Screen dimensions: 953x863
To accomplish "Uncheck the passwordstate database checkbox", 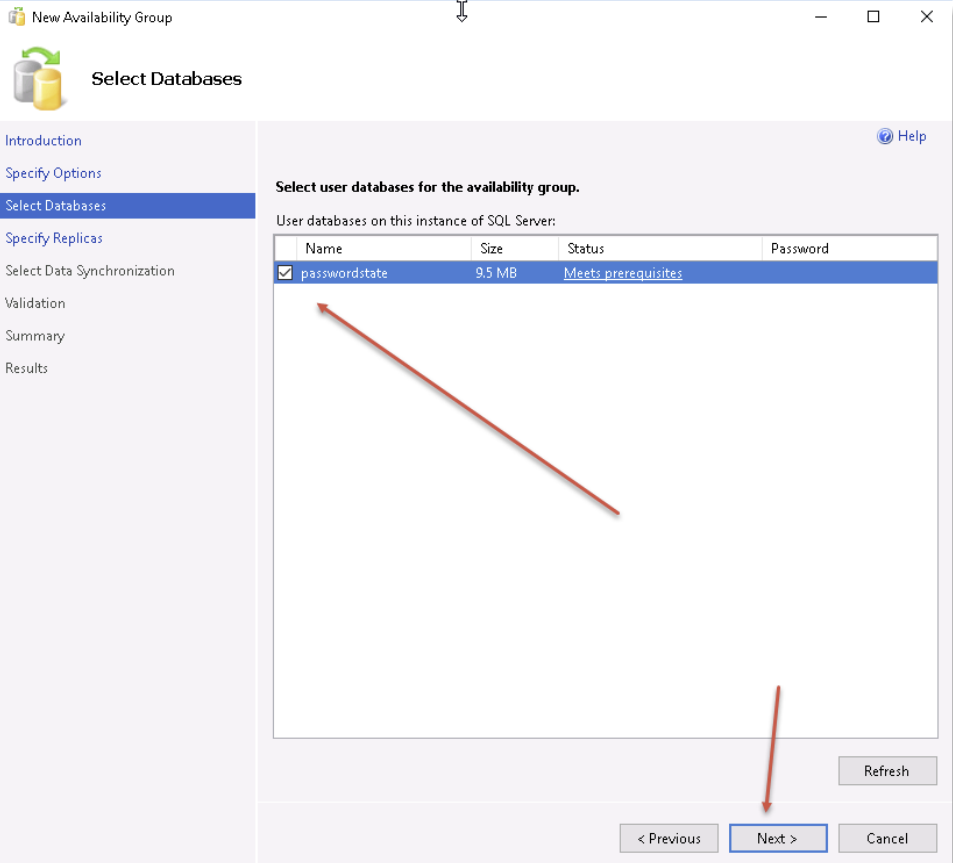I will pos(285,273).
